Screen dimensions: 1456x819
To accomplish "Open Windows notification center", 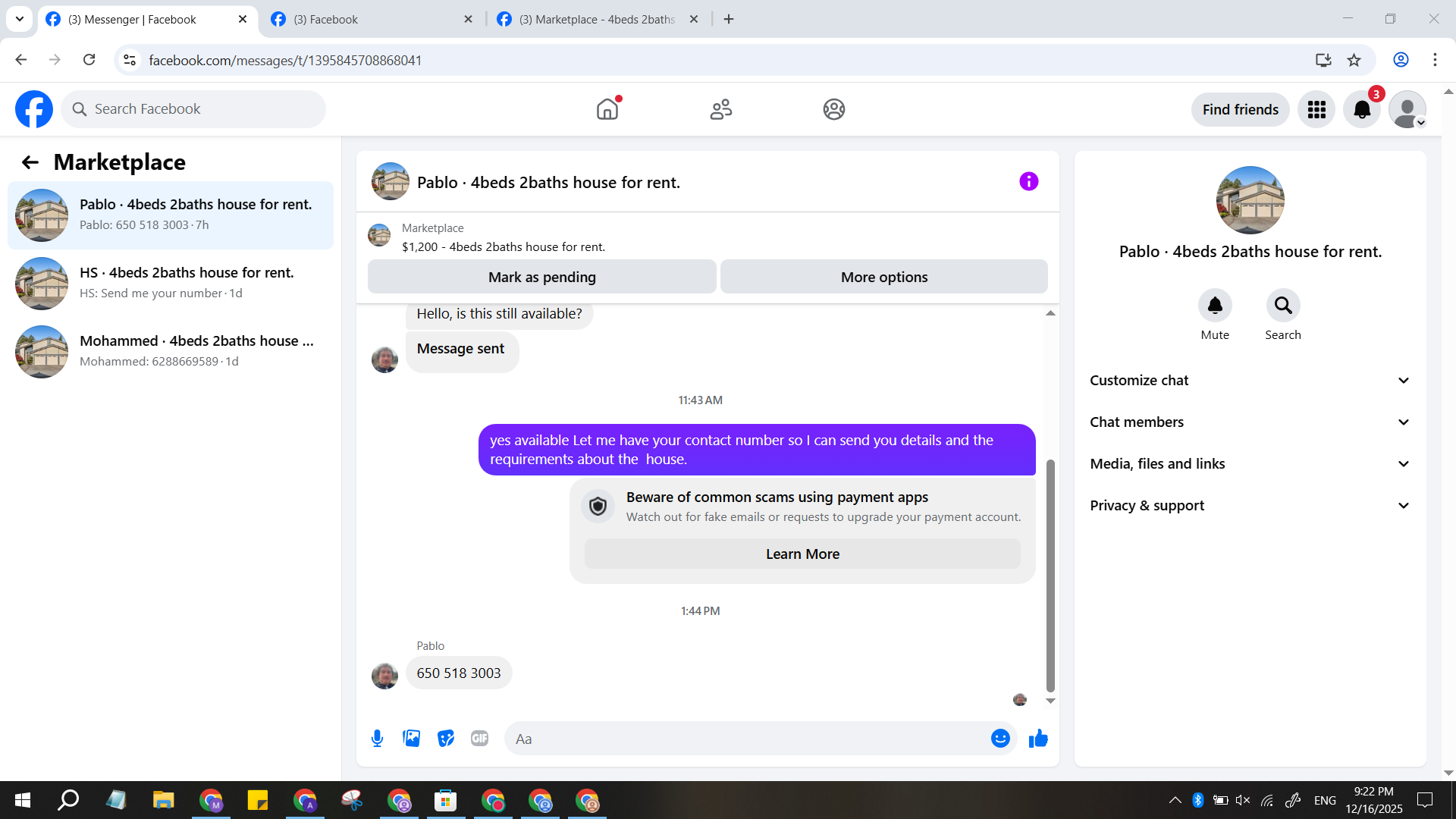I will 1425,800.
